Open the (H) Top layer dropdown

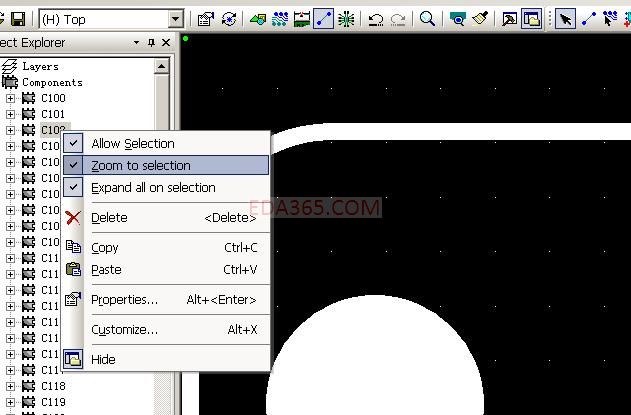click(175, 19)
